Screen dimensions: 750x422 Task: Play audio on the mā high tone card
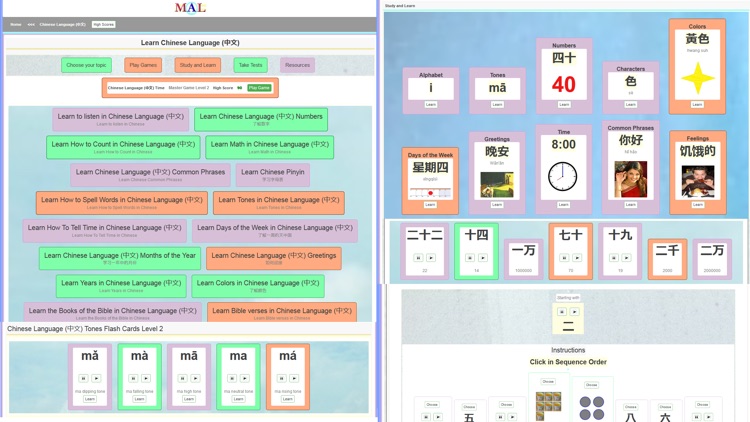[195, 378]
